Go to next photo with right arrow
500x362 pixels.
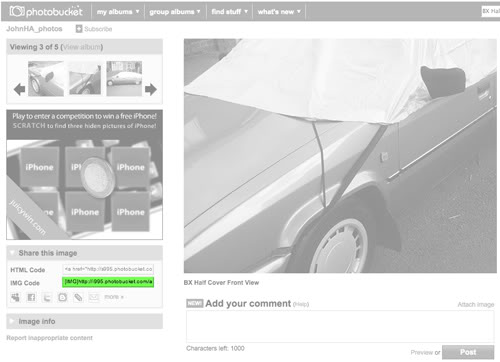pyautogui.click(x=151, y=89)
